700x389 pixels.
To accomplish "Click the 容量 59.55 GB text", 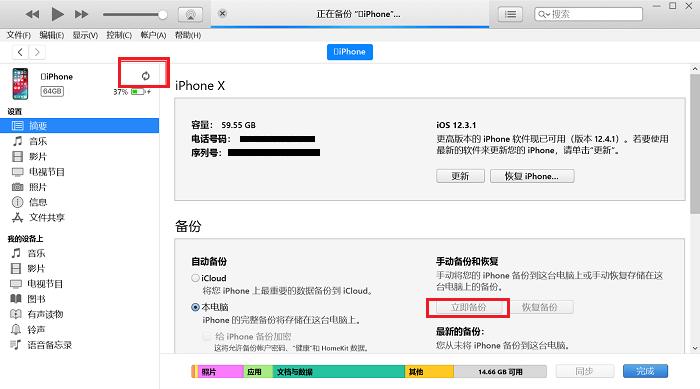I will [224, 125].
